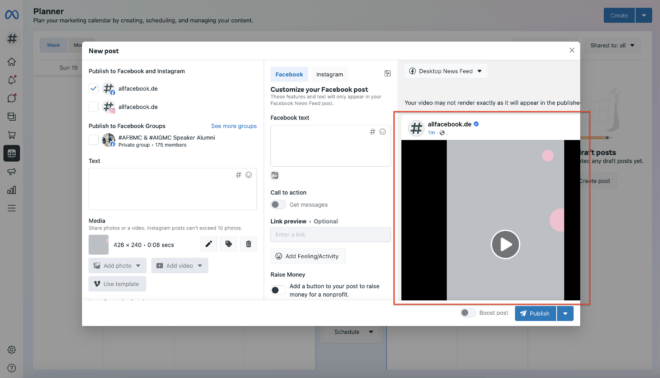
Task: Open Commerce cart icon in sidebar
Action: [12, 135]
